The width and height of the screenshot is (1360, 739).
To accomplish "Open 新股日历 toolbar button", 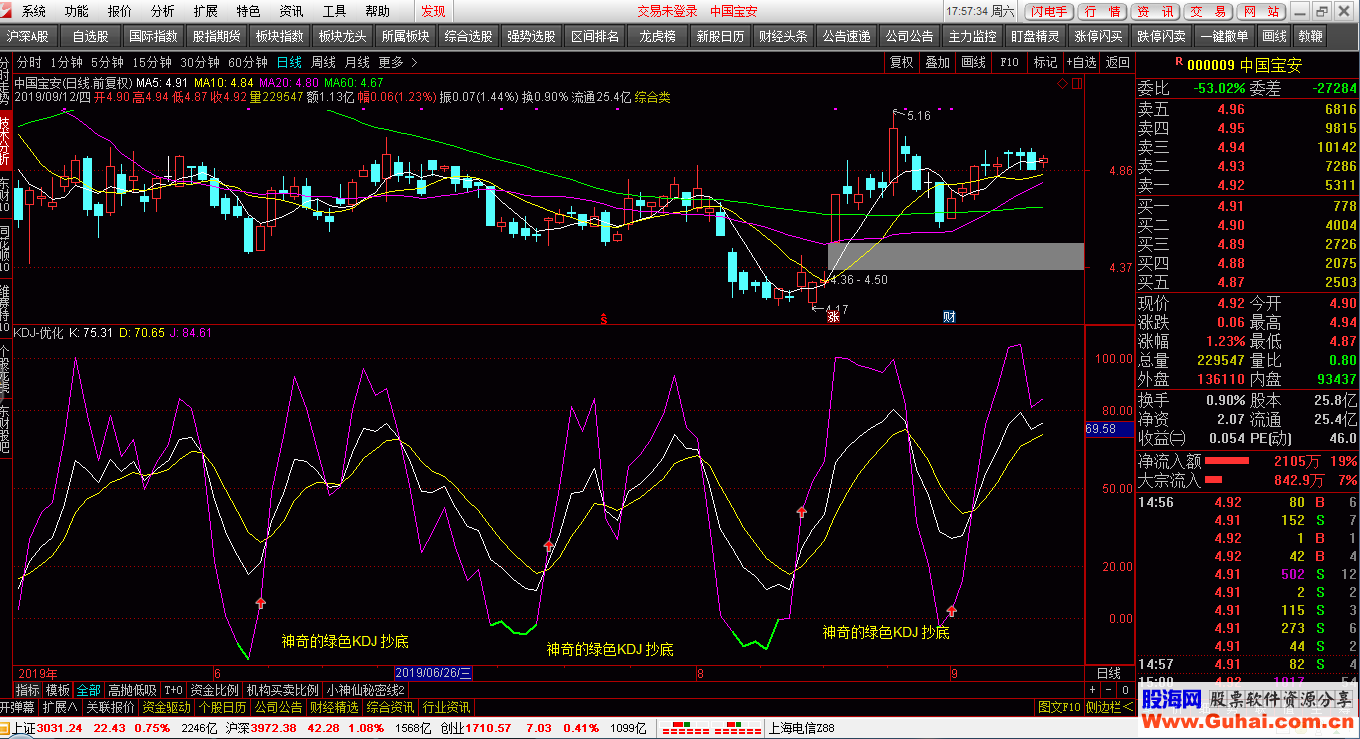I will point(721,36).
